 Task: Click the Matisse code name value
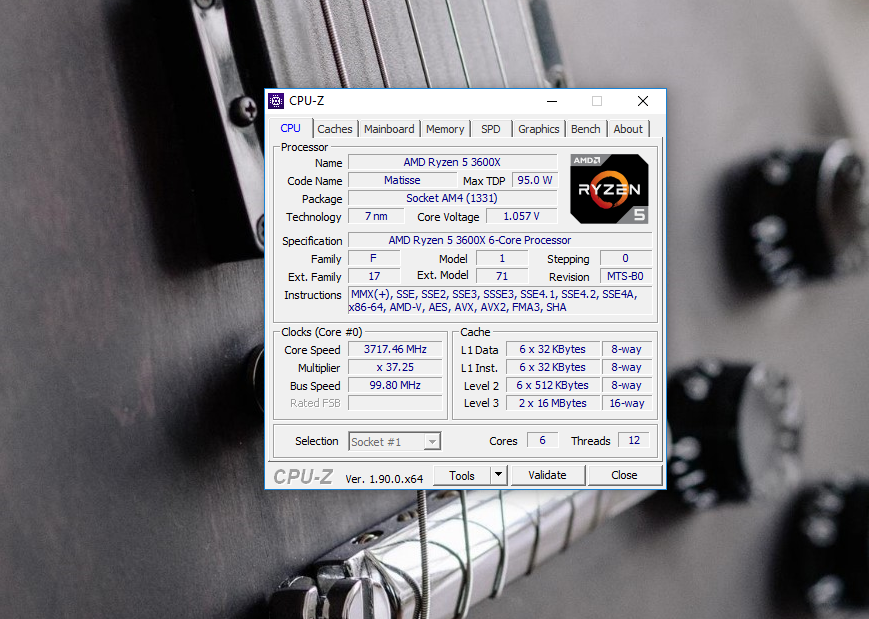[402, 180]
